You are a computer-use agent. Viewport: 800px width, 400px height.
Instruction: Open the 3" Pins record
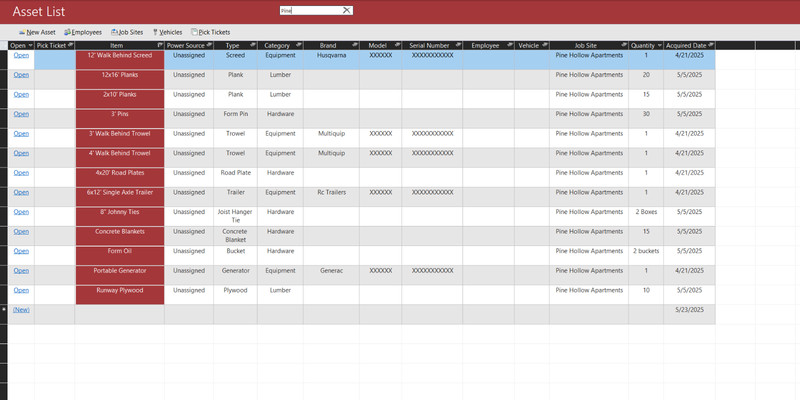coord(21,114)
